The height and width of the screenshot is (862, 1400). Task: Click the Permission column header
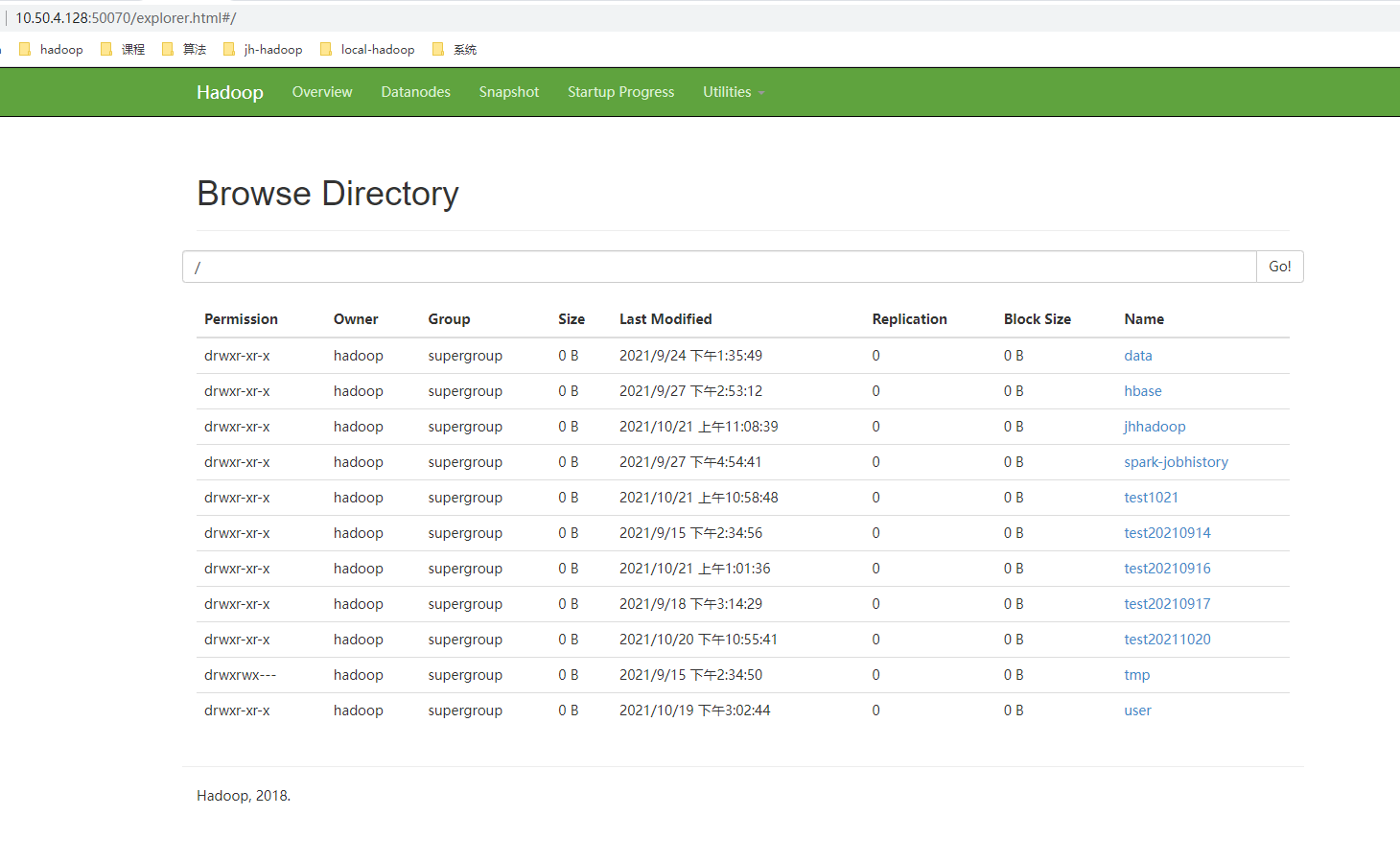coord(241,319)
